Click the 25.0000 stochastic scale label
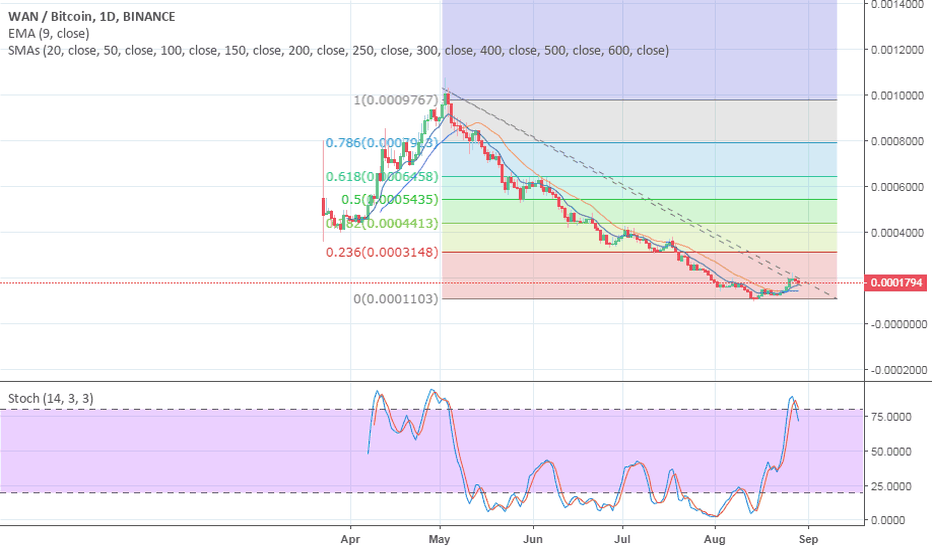Image resolution: width=932 pixels, height=550 pixels. [891, 486]
